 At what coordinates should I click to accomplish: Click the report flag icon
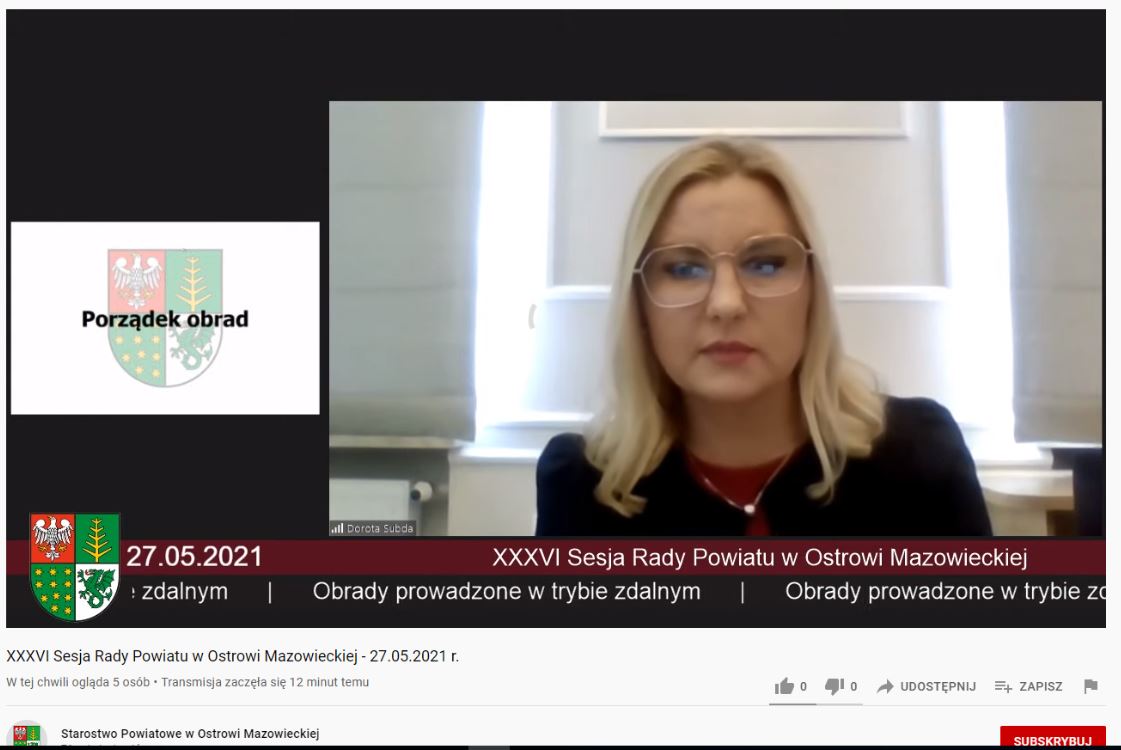(x=1090, y=686)
